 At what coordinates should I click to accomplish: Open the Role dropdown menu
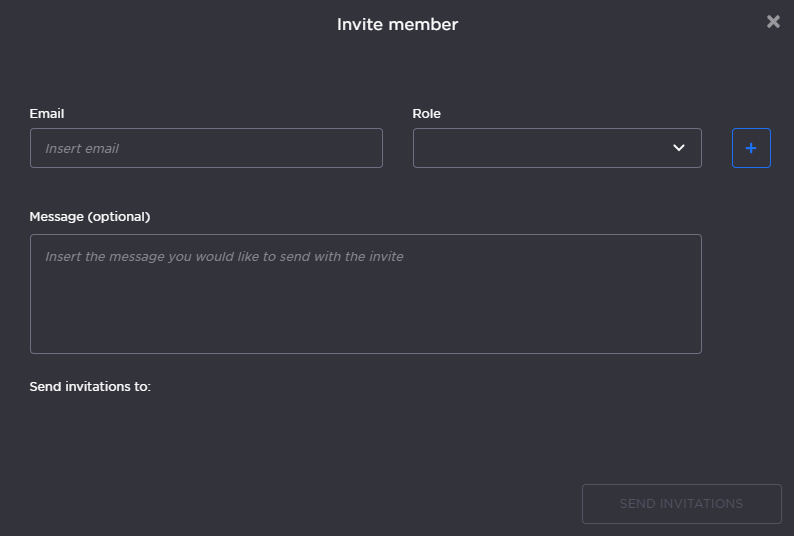coord(556,148)
